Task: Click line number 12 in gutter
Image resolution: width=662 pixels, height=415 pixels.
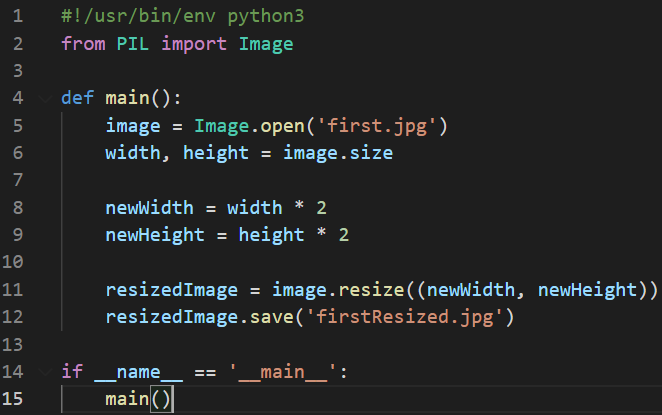Action: tap(13, 317)
